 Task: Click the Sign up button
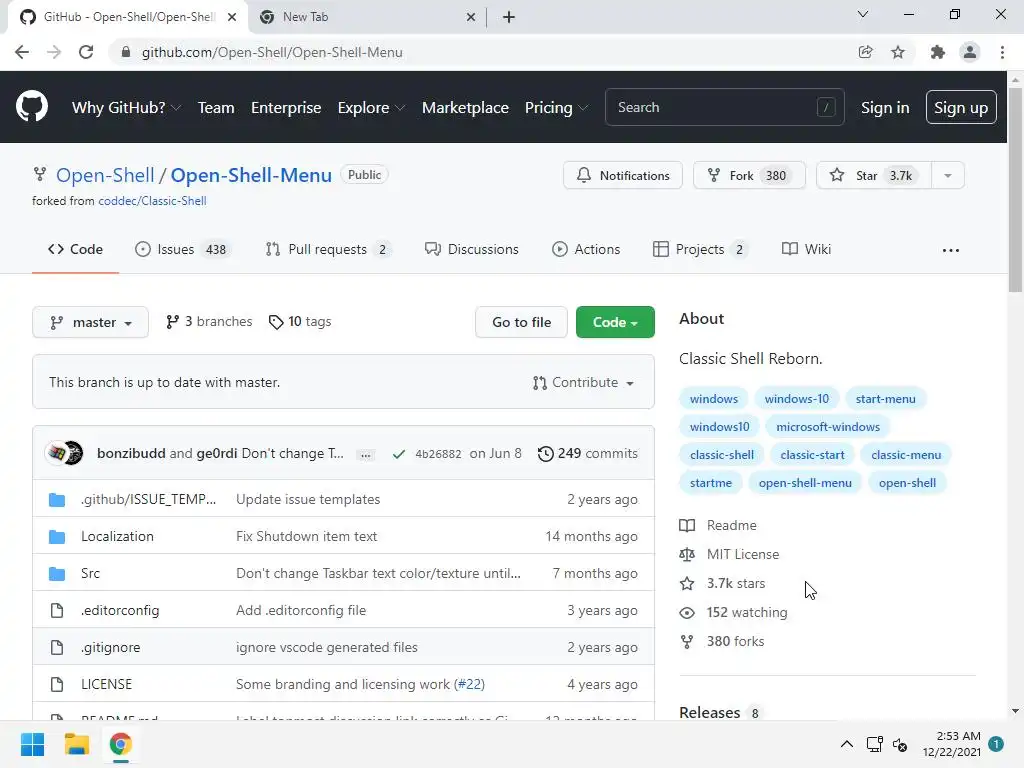pyautogui.click(x=961, y=107)
